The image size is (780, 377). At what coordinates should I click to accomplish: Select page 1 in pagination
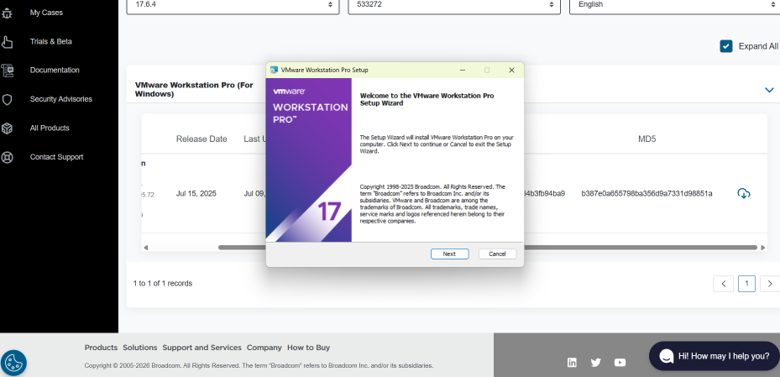pos(747,283)
